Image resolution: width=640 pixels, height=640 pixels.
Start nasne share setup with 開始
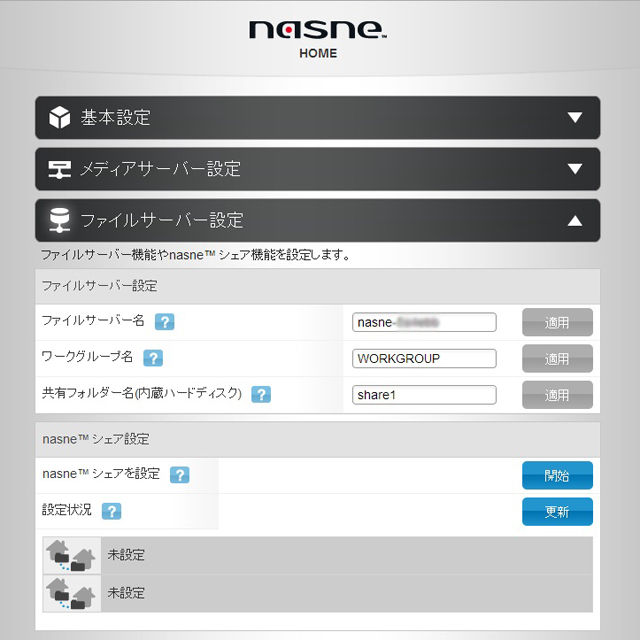557,475
